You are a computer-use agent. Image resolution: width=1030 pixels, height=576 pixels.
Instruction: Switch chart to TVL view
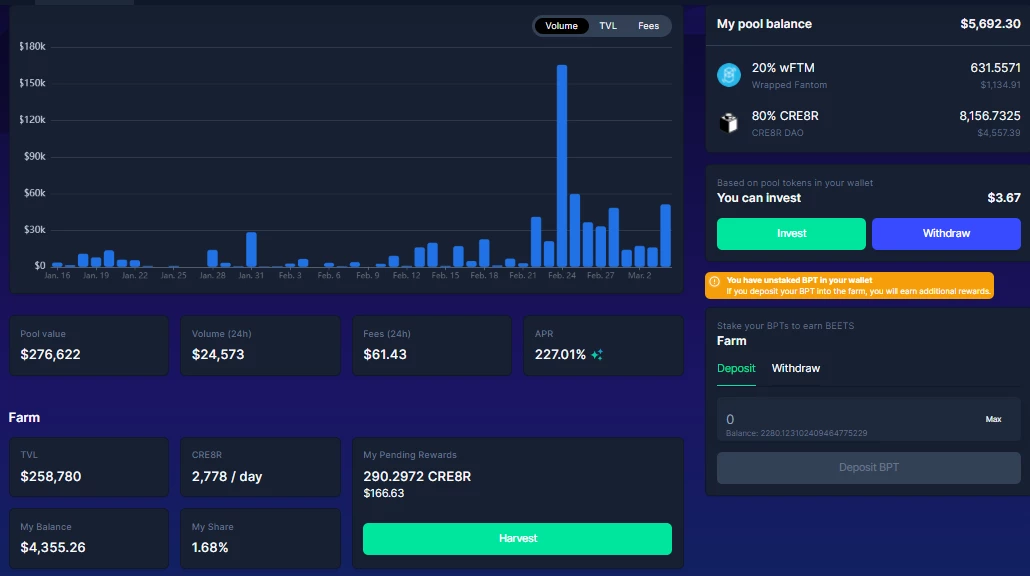(x=608, y=26)
